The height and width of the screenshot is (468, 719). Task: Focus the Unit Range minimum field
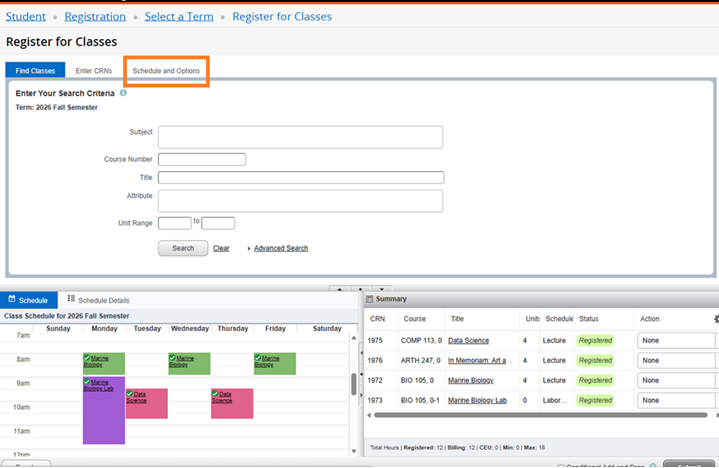click(x=175, y=223)
